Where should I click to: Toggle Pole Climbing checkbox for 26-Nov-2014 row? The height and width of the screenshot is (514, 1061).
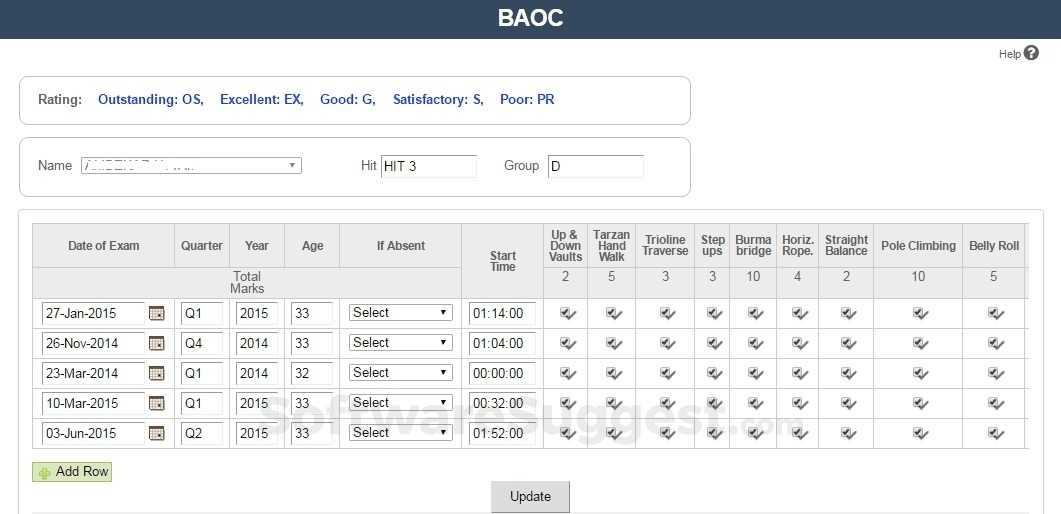tap(920, 343)
